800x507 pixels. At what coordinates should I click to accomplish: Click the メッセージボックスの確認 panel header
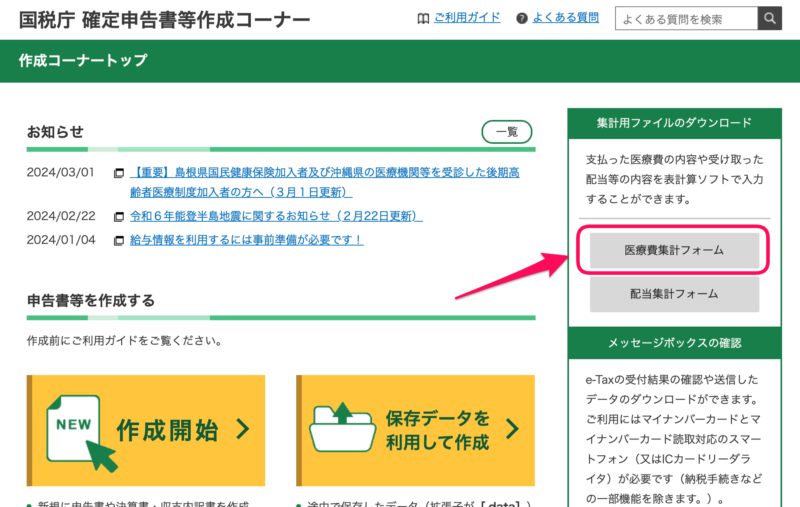(x=674, y=343)
